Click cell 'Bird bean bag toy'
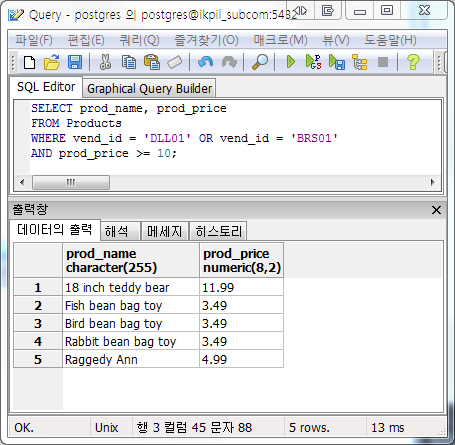This screenshot has width=455, height=445. tap(131, 323)
